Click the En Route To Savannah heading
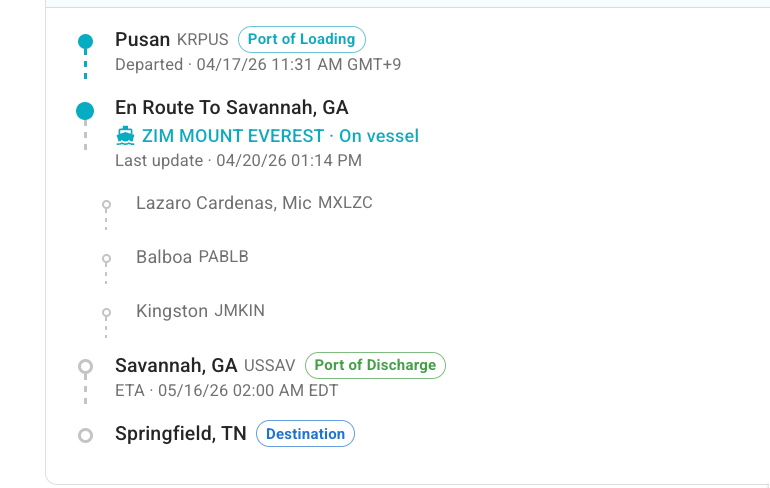 coord(232,108)
